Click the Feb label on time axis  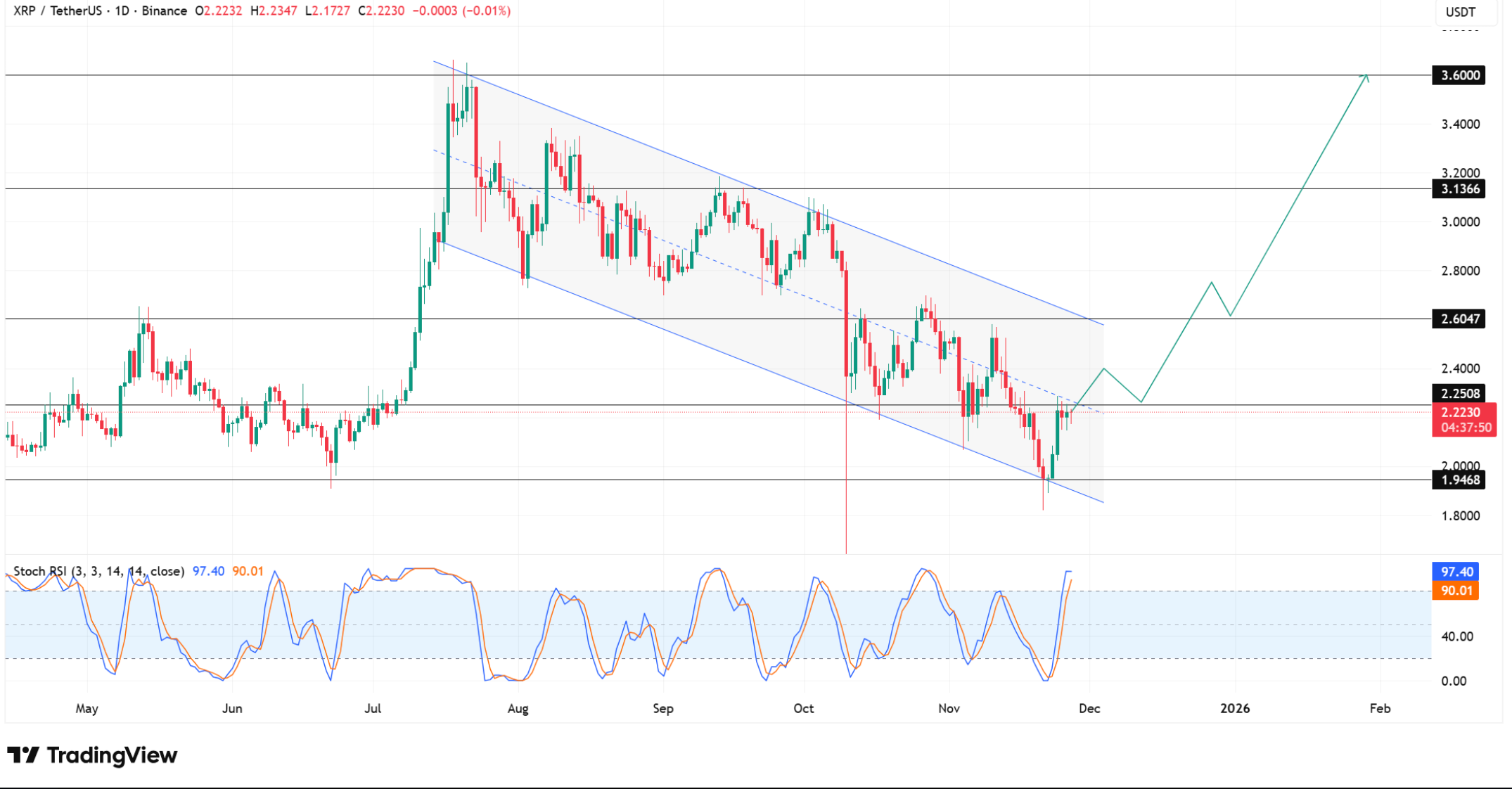pyautogui.click(x=1380, y=708)
